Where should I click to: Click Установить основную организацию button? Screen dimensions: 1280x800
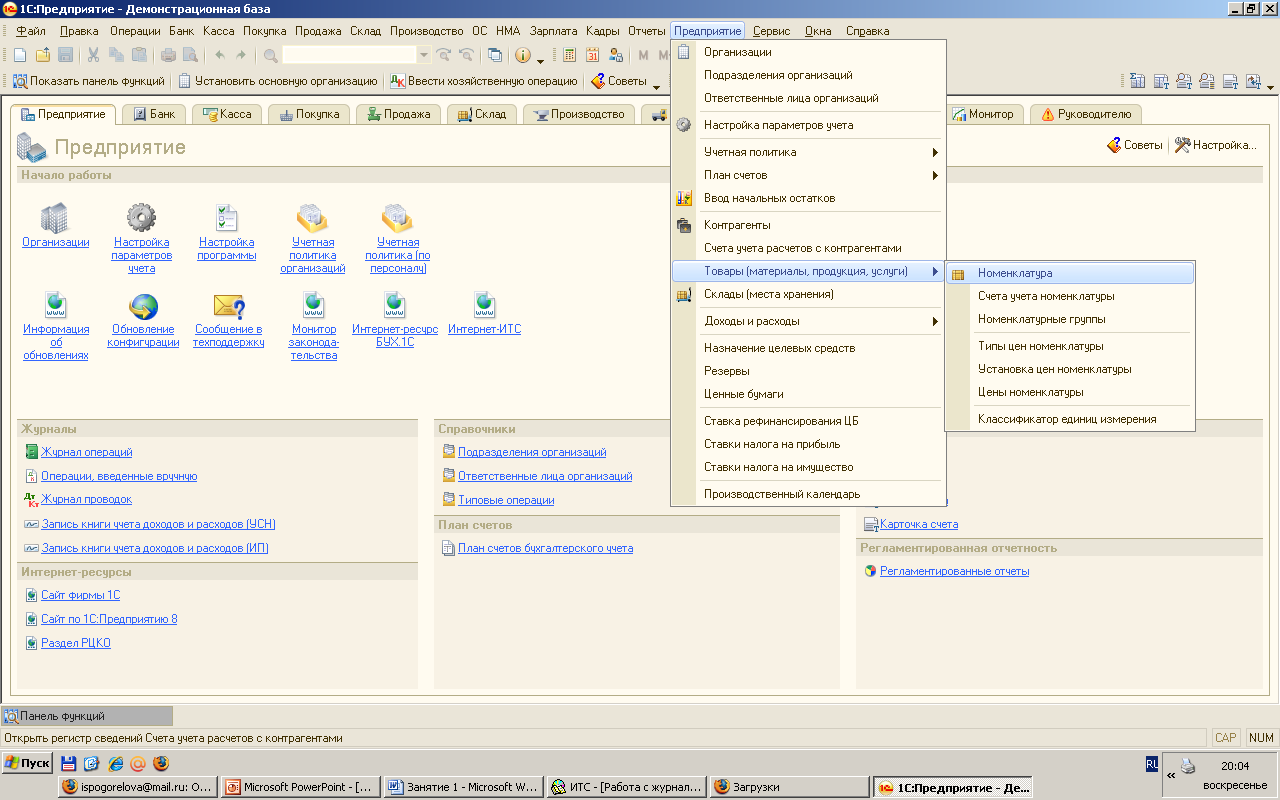tap(278, 81)
